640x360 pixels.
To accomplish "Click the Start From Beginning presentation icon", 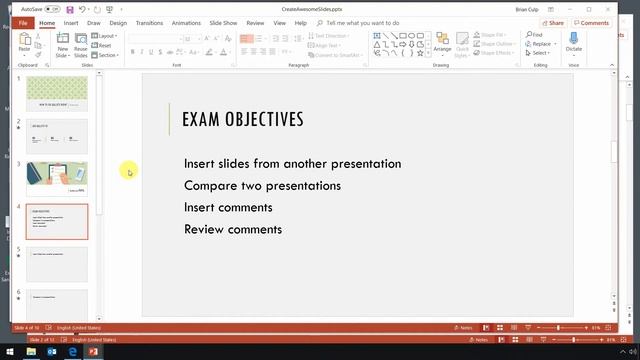I will coord(109,9).
